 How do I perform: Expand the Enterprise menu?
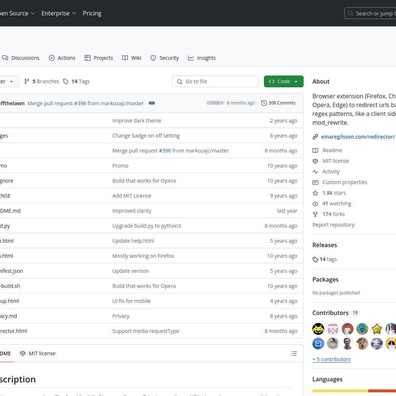(59, 13)
